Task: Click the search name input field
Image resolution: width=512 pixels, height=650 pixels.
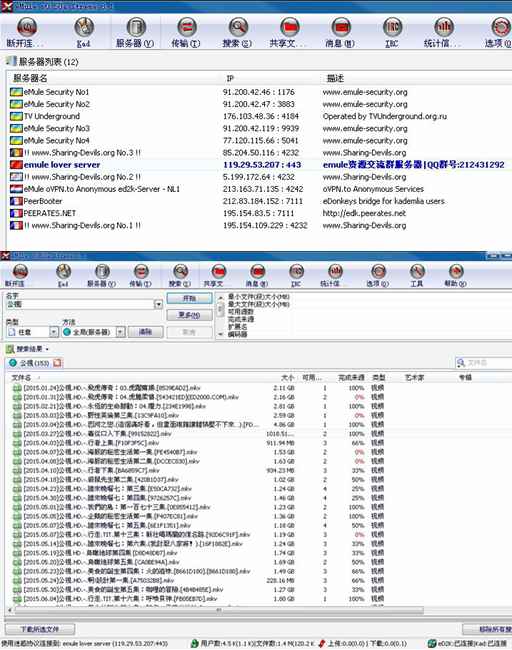Action: click(80, 304)
